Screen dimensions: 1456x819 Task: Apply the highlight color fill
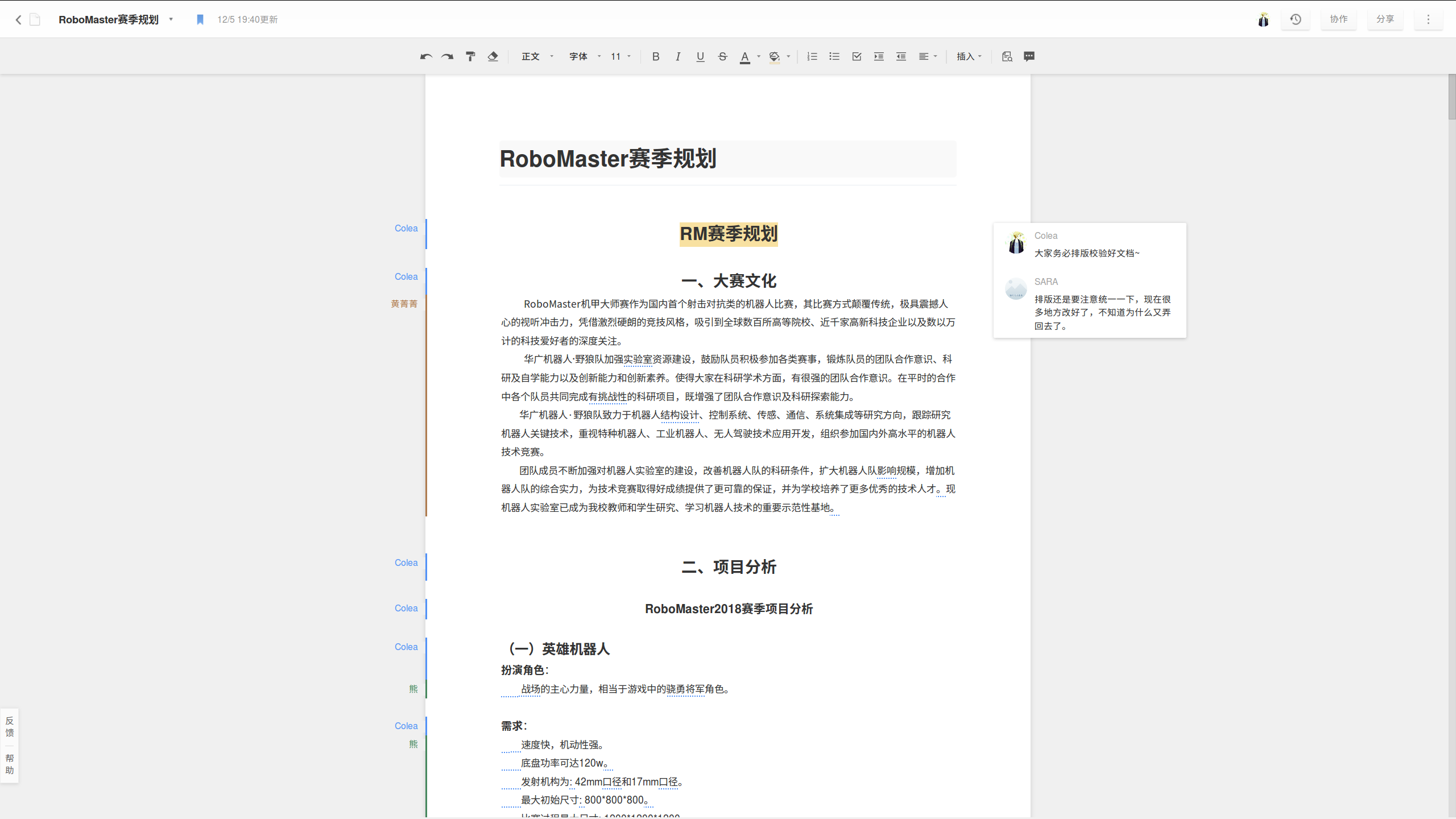coord(774,57)
